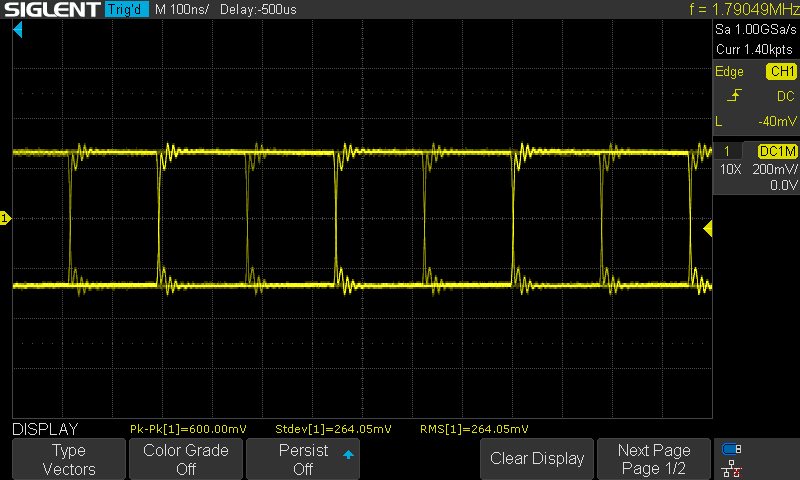Click the Trig'd status indicator
The height and width of the screenshot is (480, 800).
(x=126, y=11)
